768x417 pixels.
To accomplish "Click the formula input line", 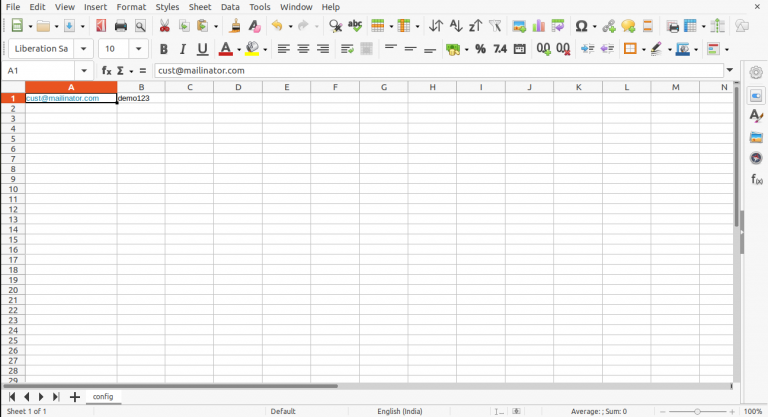I will (439, 71).
